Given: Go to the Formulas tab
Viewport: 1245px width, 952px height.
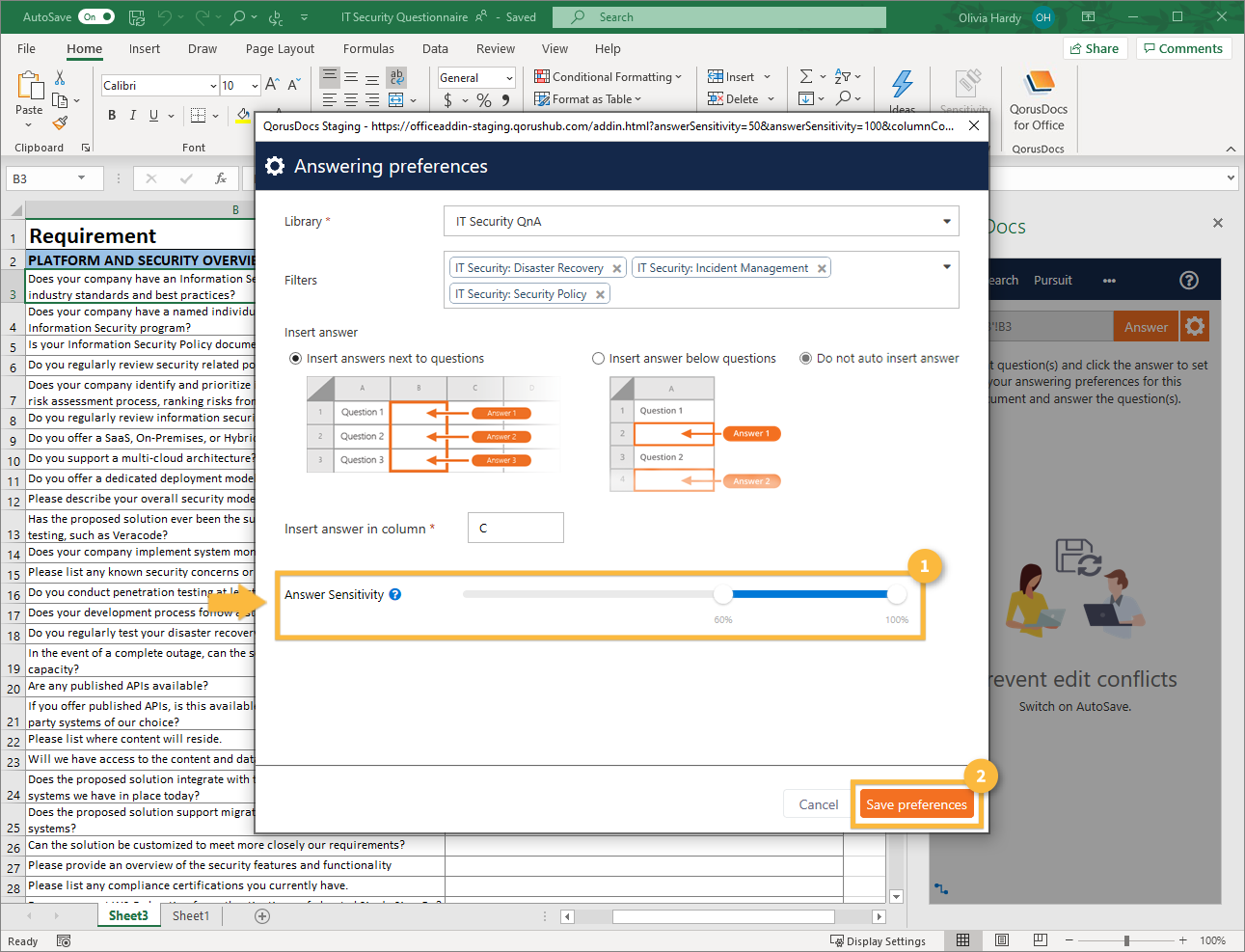Looking at the screenshot, I should [x=368, y=49].
